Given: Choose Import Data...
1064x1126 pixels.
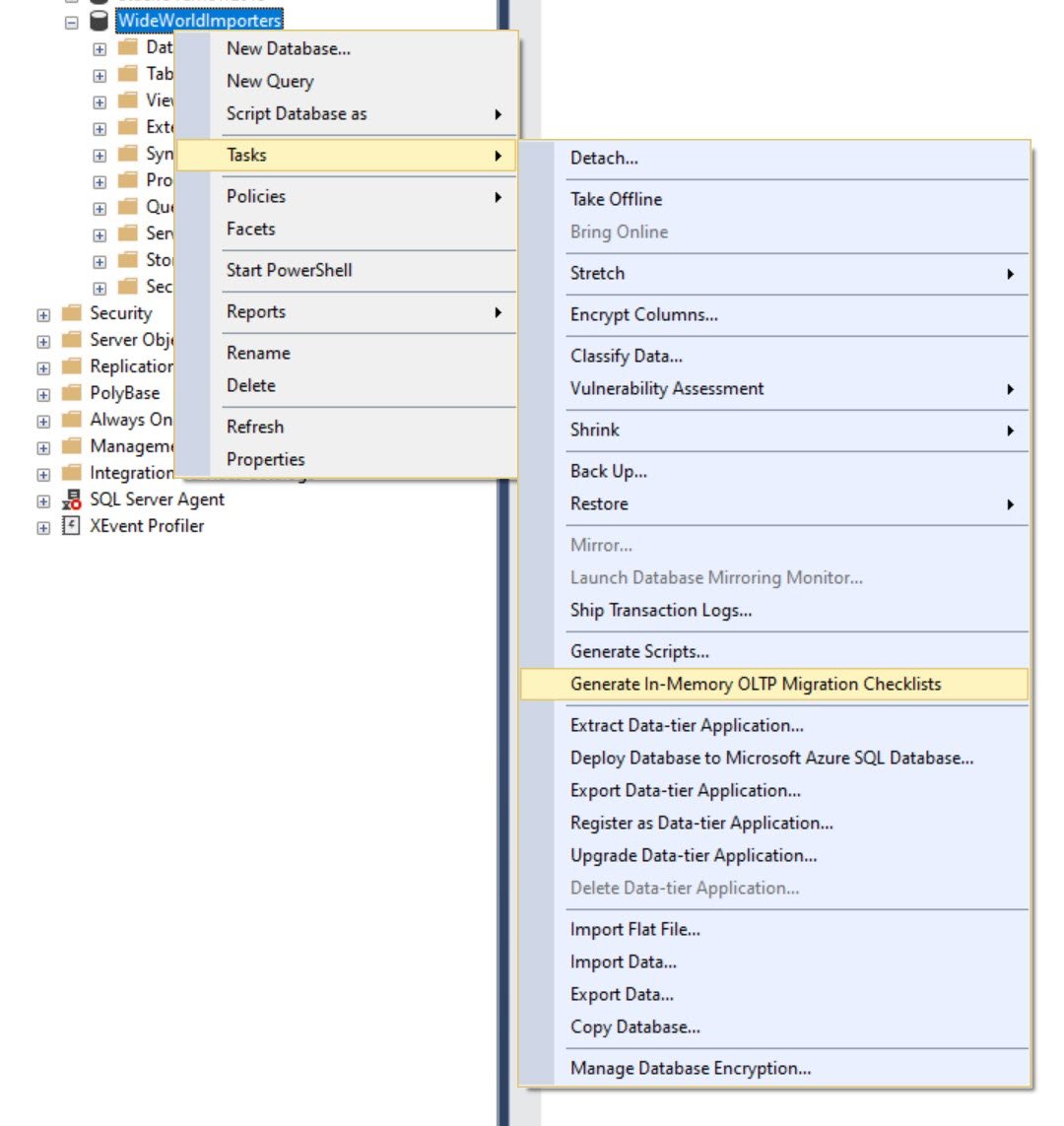Looking at the screenshot, I should (774, 962).
